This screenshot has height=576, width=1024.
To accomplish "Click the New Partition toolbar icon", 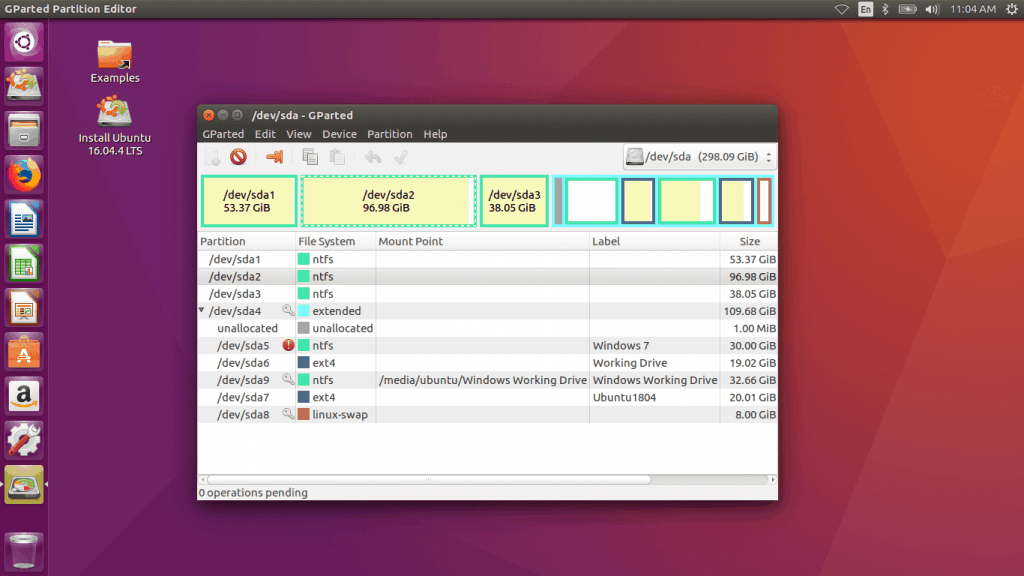I will (213, 157).
